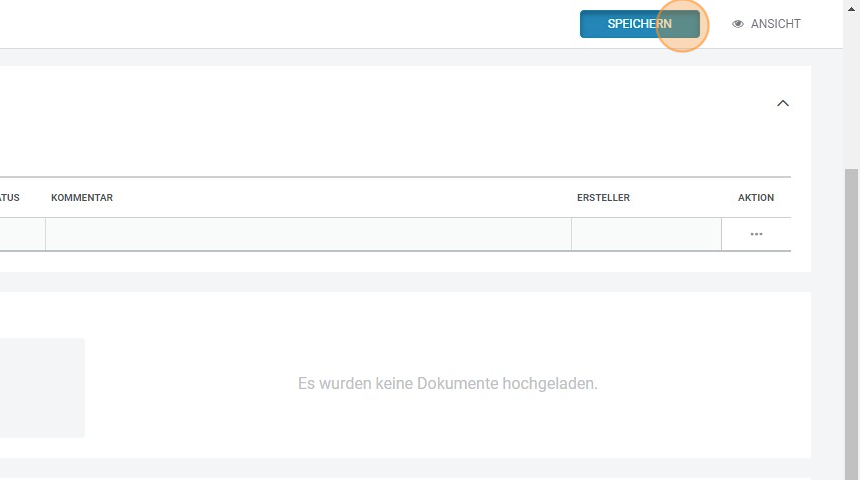Click the SPEICHERN button
This screenshot has width=860, height=480.
pos(640,24)
